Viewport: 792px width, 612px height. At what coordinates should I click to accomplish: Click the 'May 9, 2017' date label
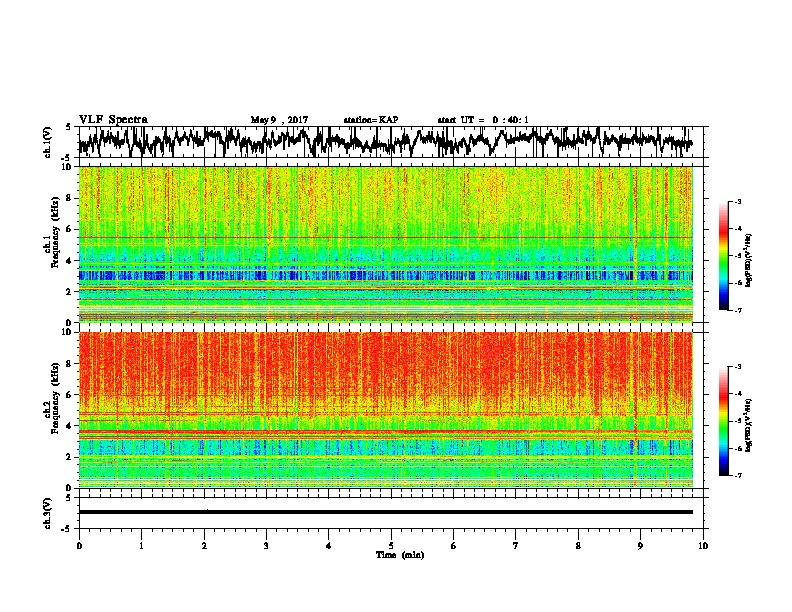click(x=279, y=120)
